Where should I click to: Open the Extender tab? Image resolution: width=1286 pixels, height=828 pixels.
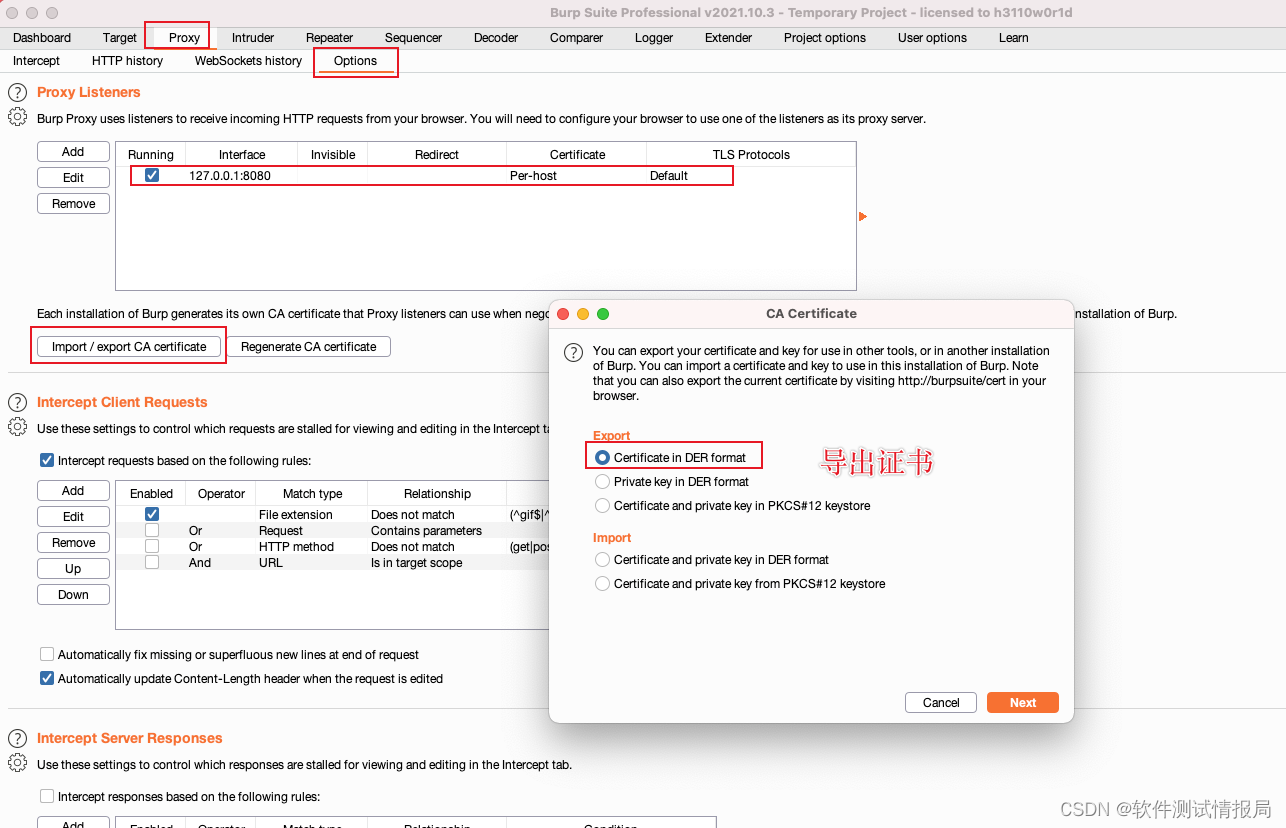(x=728, y=37)
